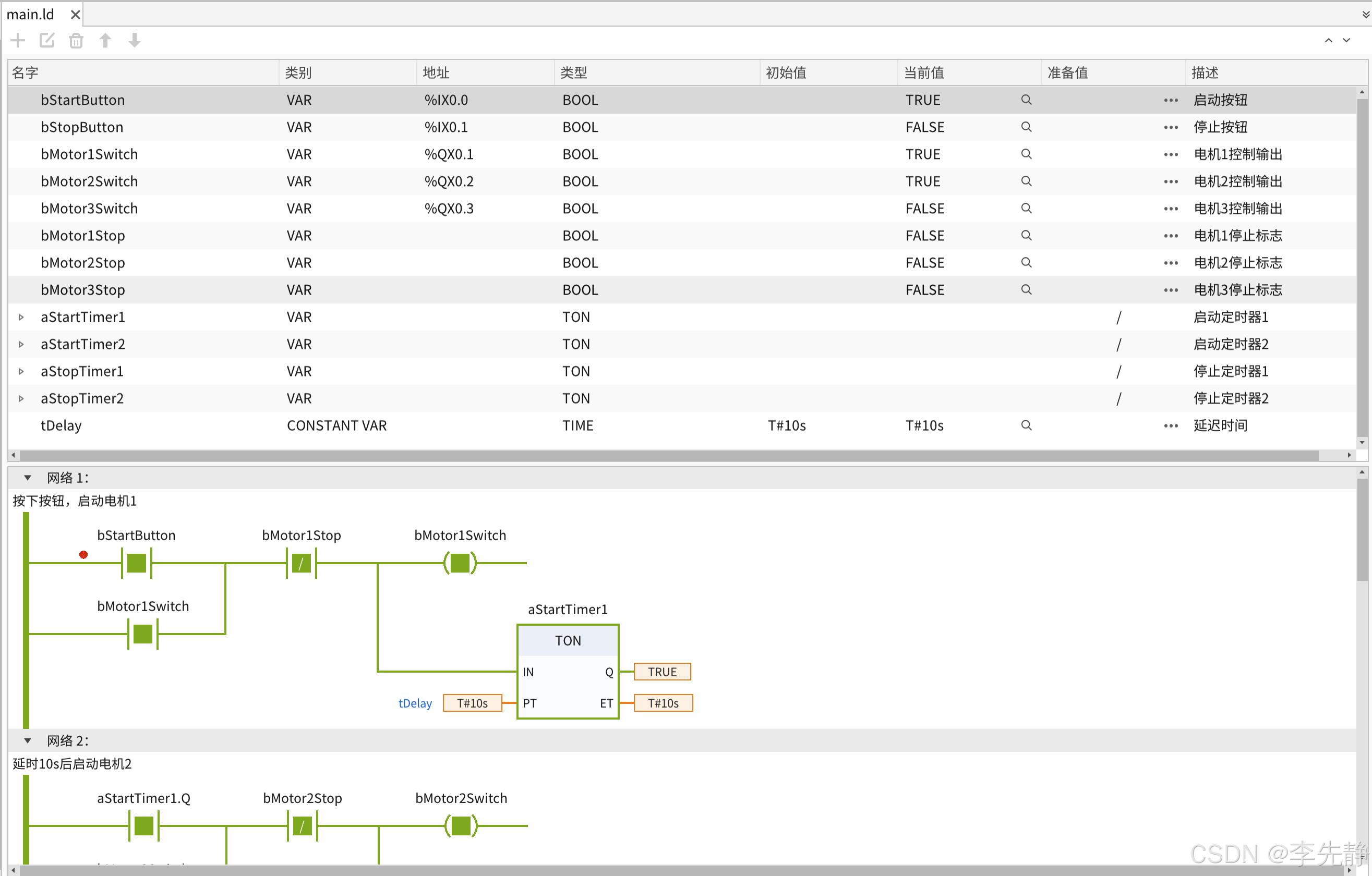Expand the aStopTimer2 variable row
This screenshot has width=1372, height=876.
coord(21,399)
